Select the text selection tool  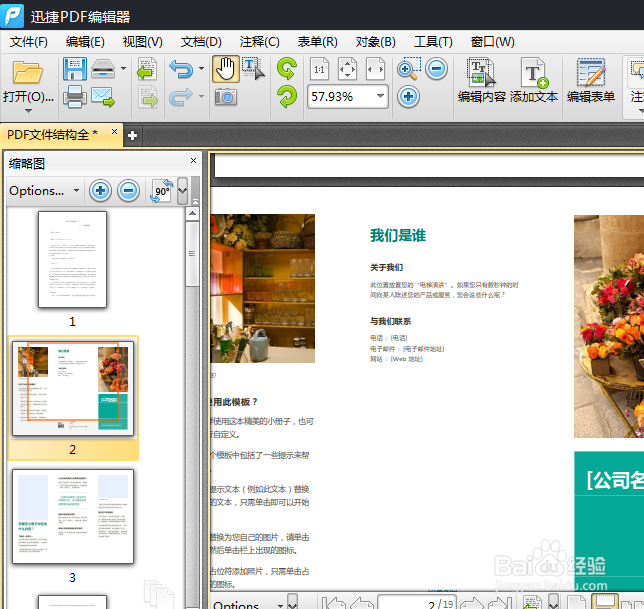[253, 69]
